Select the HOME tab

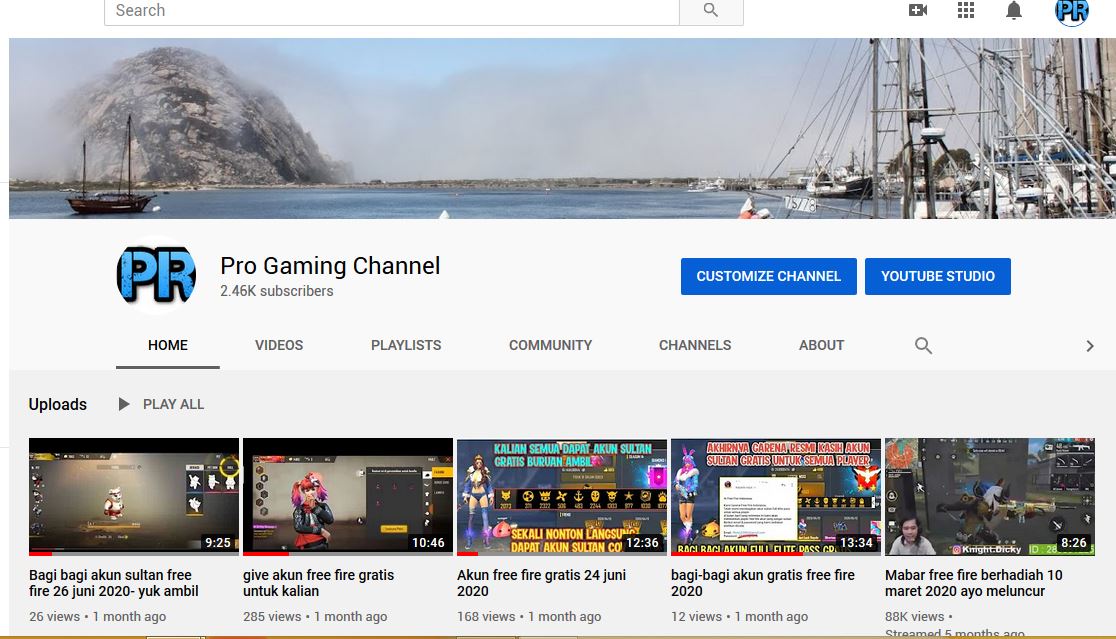pyautogui.click(x=168, y=345)
